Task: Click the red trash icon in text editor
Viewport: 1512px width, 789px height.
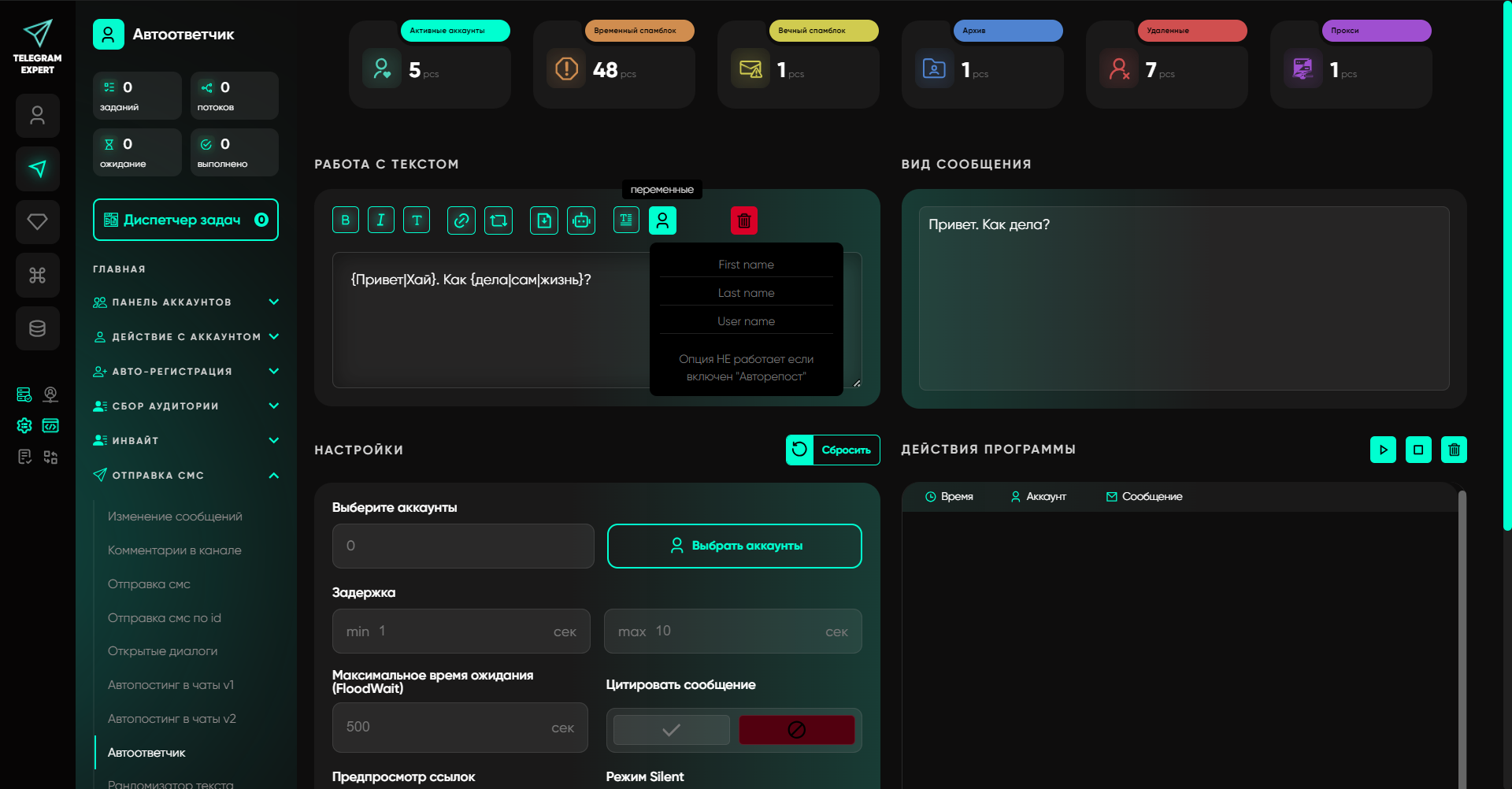Action: pyautogui.click(x=743, y=220)
